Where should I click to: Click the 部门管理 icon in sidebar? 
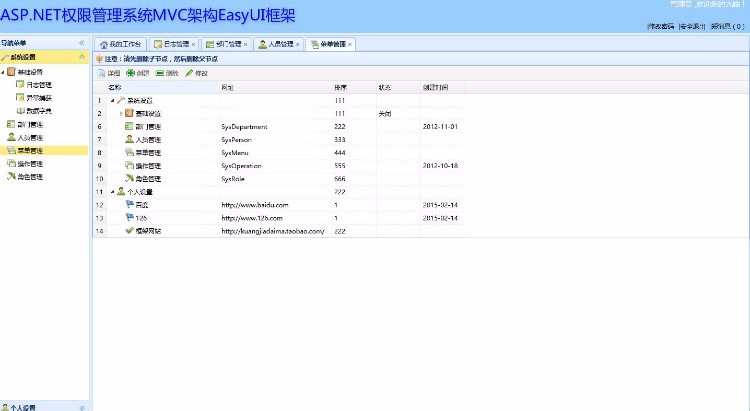[11, 124]
